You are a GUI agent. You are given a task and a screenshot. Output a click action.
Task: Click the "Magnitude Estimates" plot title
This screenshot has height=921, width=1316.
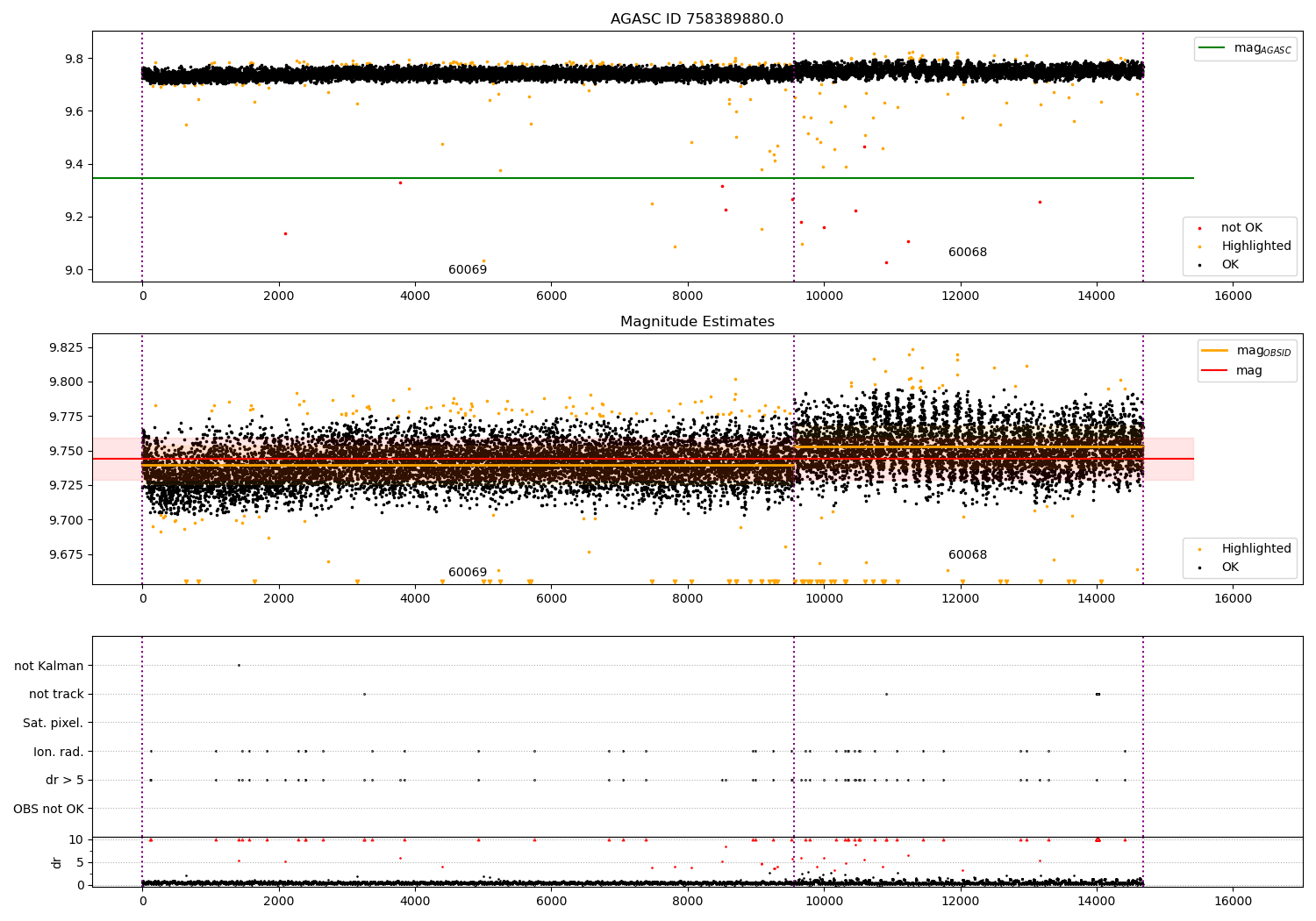pos(697,322)
